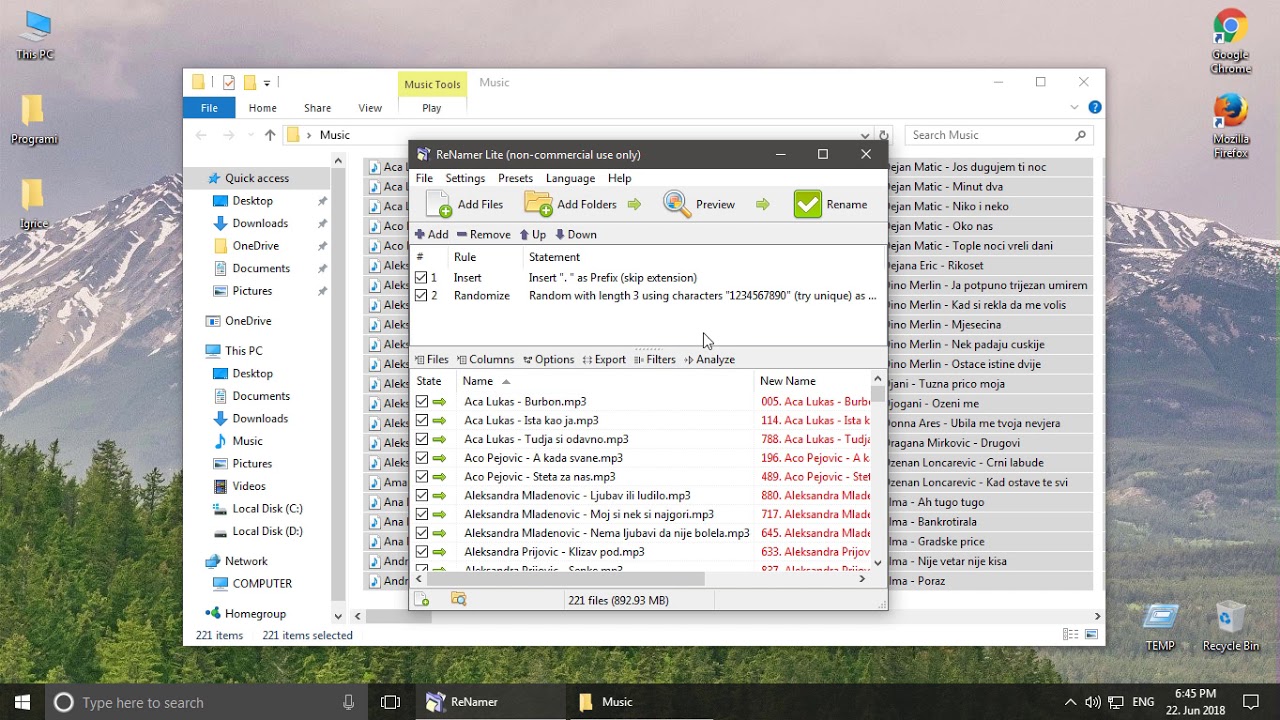Remove the selected rule
The width and height of the screenshot is (1280, 720).
point(483,234)
